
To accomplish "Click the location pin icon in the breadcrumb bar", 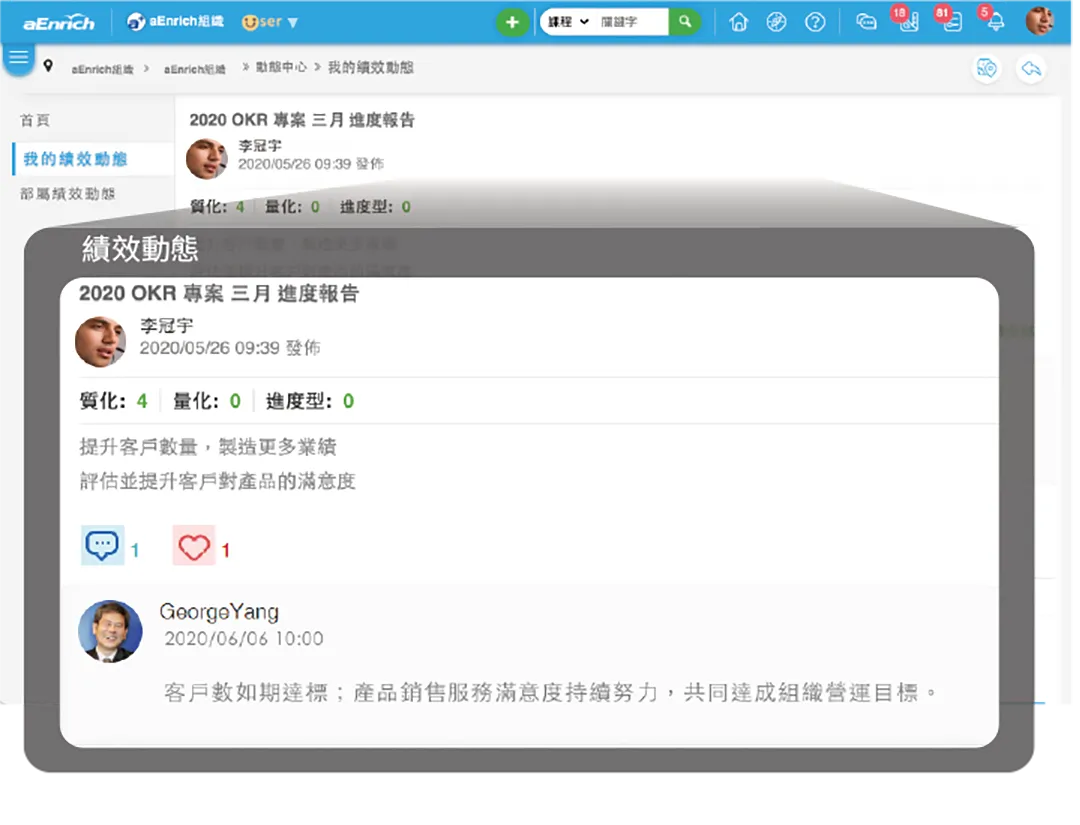I will pos(48,67).
